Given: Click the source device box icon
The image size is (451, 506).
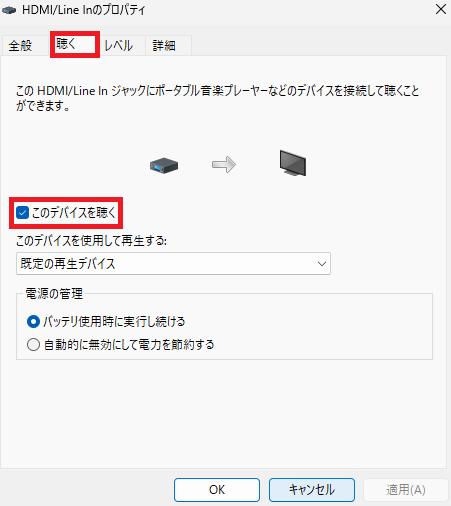Looking at the screenshot, I should [164, 165].
